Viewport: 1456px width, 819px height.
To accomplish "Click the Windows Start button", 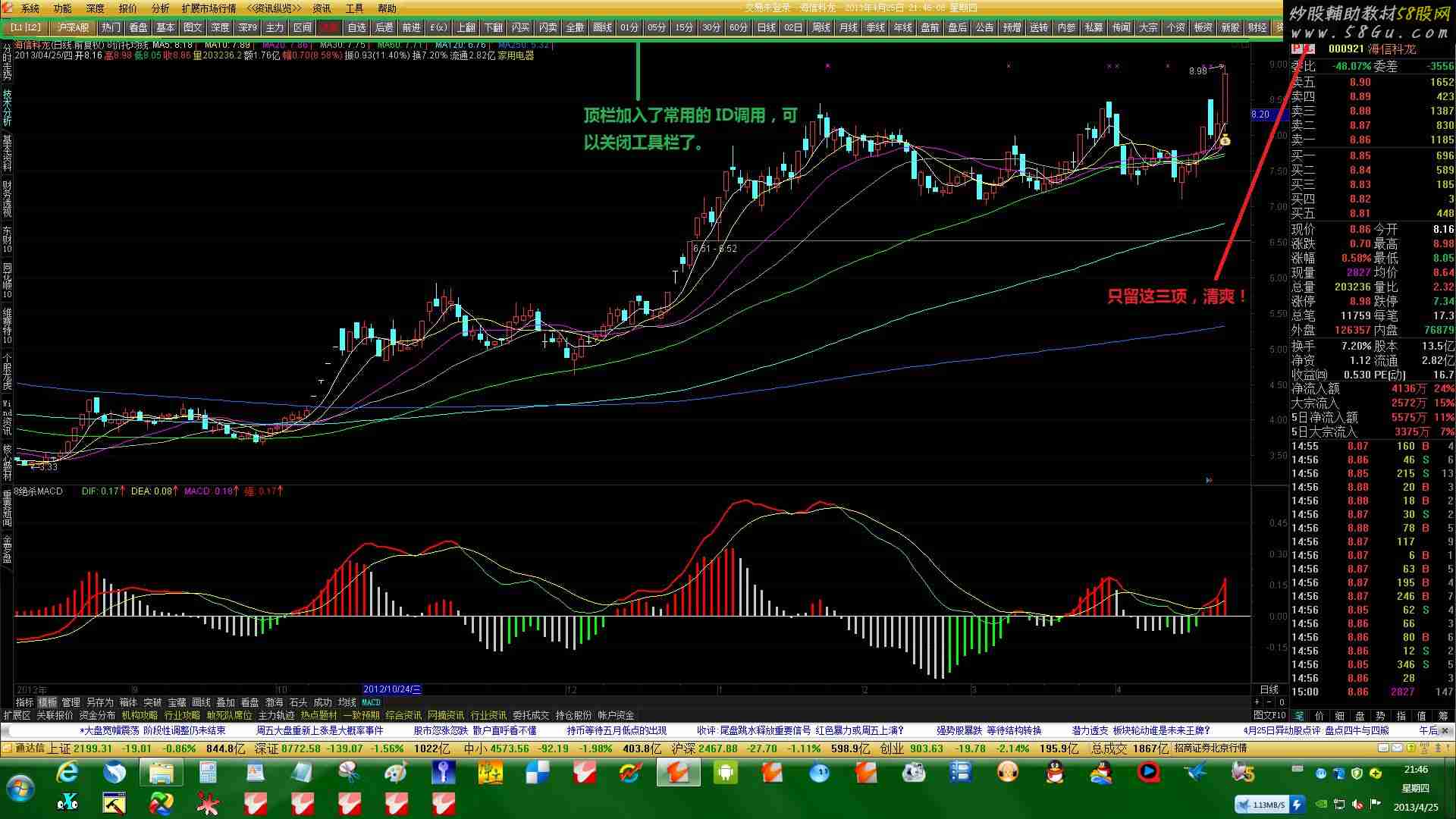I will (20, 789).
